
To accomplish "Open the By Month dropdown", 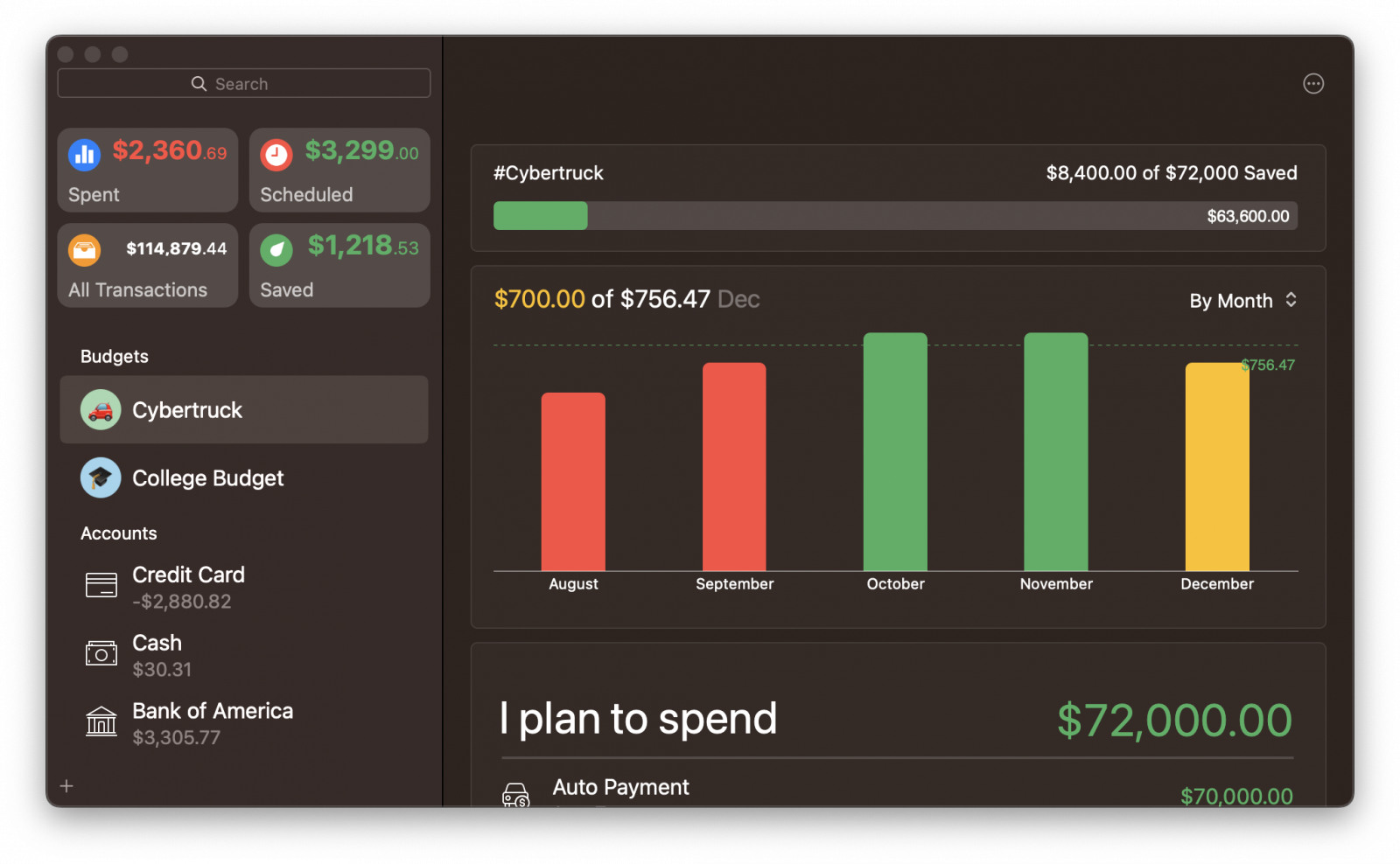I will (x=1241, y=300).
